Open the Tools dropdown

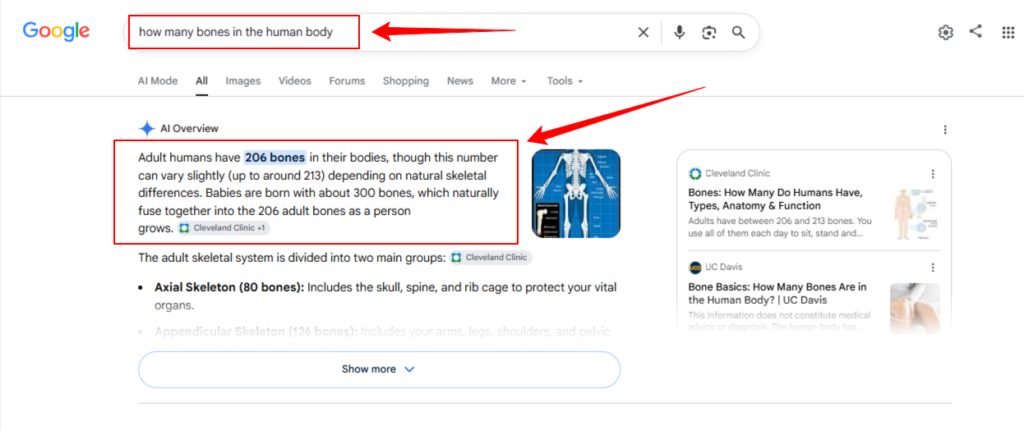click(x=564, y=81)
